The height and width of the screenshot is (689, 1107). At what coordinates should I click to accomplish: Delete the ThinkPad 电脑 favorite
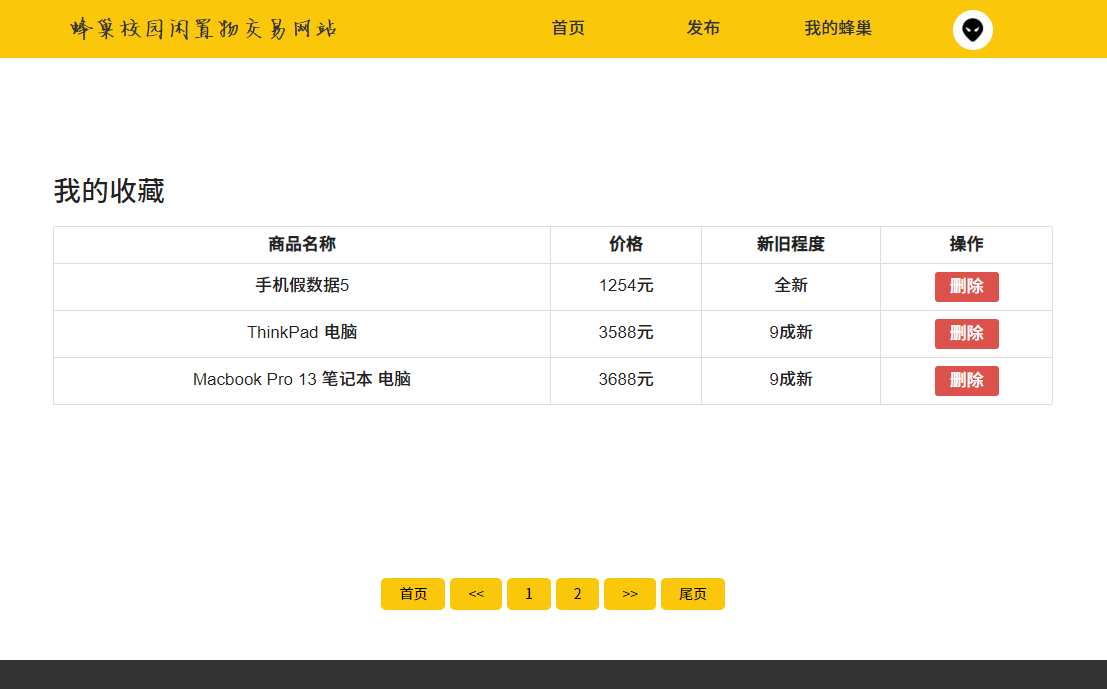[x=967, y=333]
